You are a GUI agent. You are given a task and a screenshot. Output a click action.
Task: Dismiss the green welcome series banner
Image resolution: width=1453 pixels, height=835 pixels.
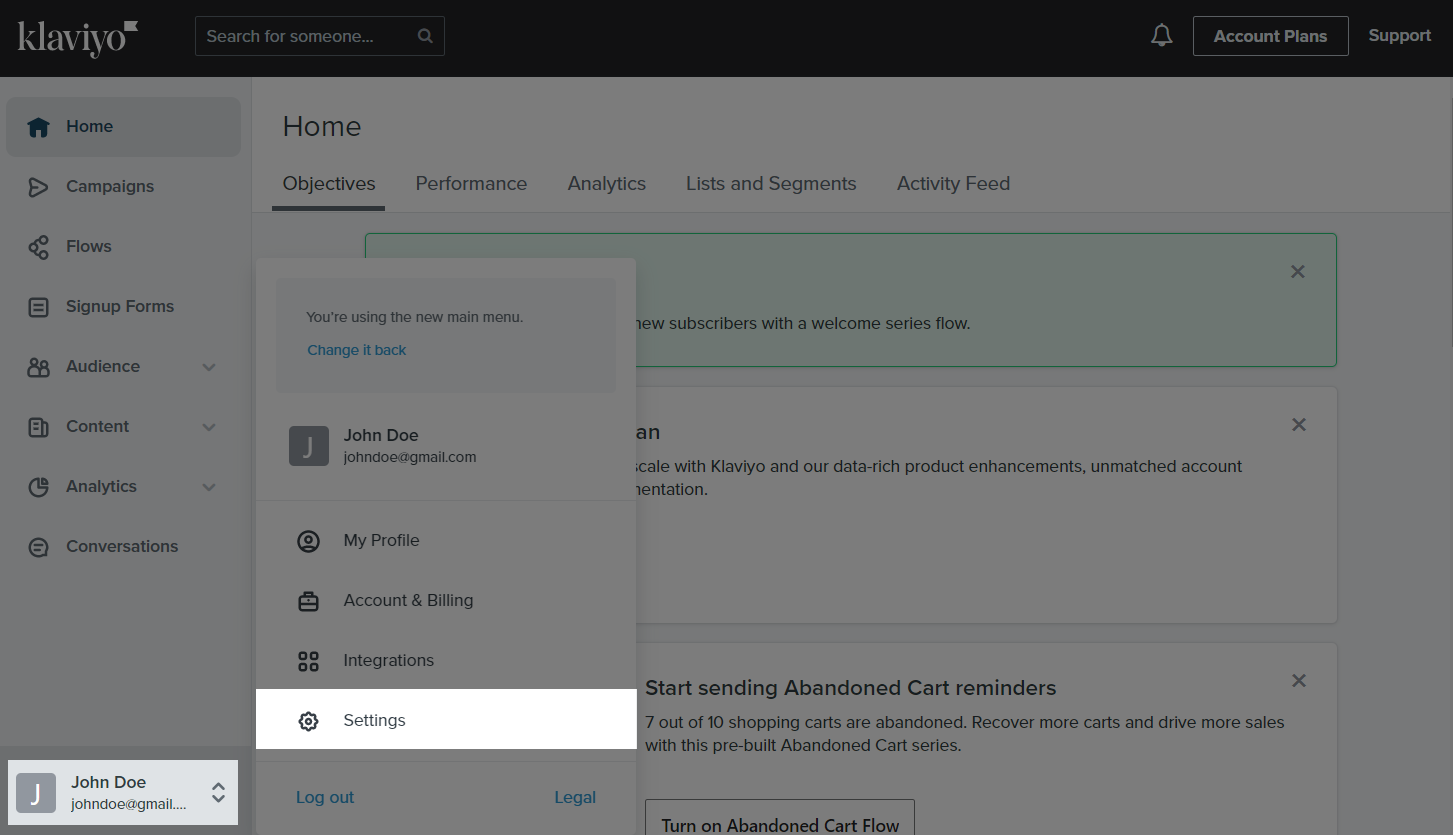click(1297, 271)
